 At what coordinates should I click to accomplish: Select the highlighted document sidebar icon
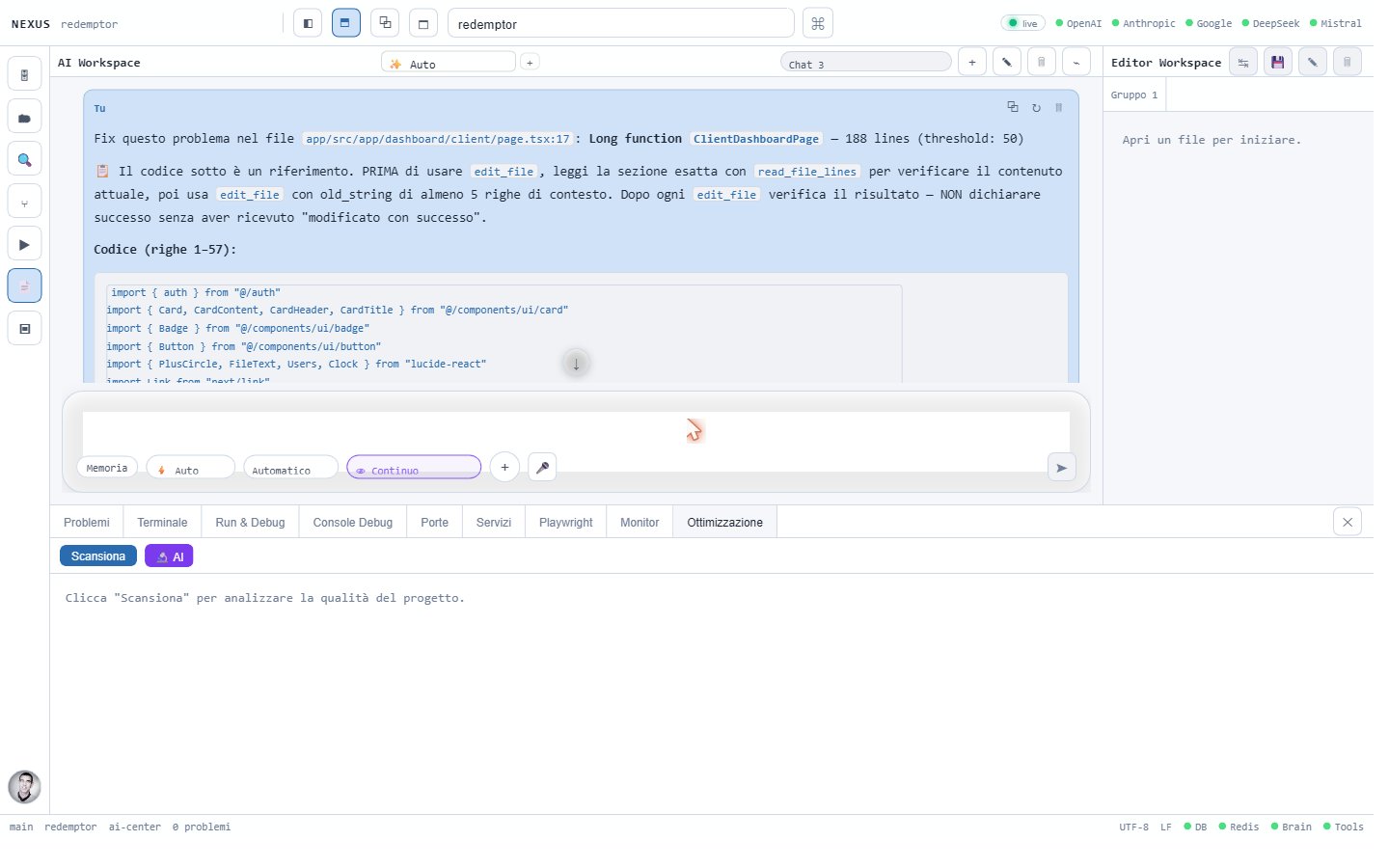click(x=24, y=286)
